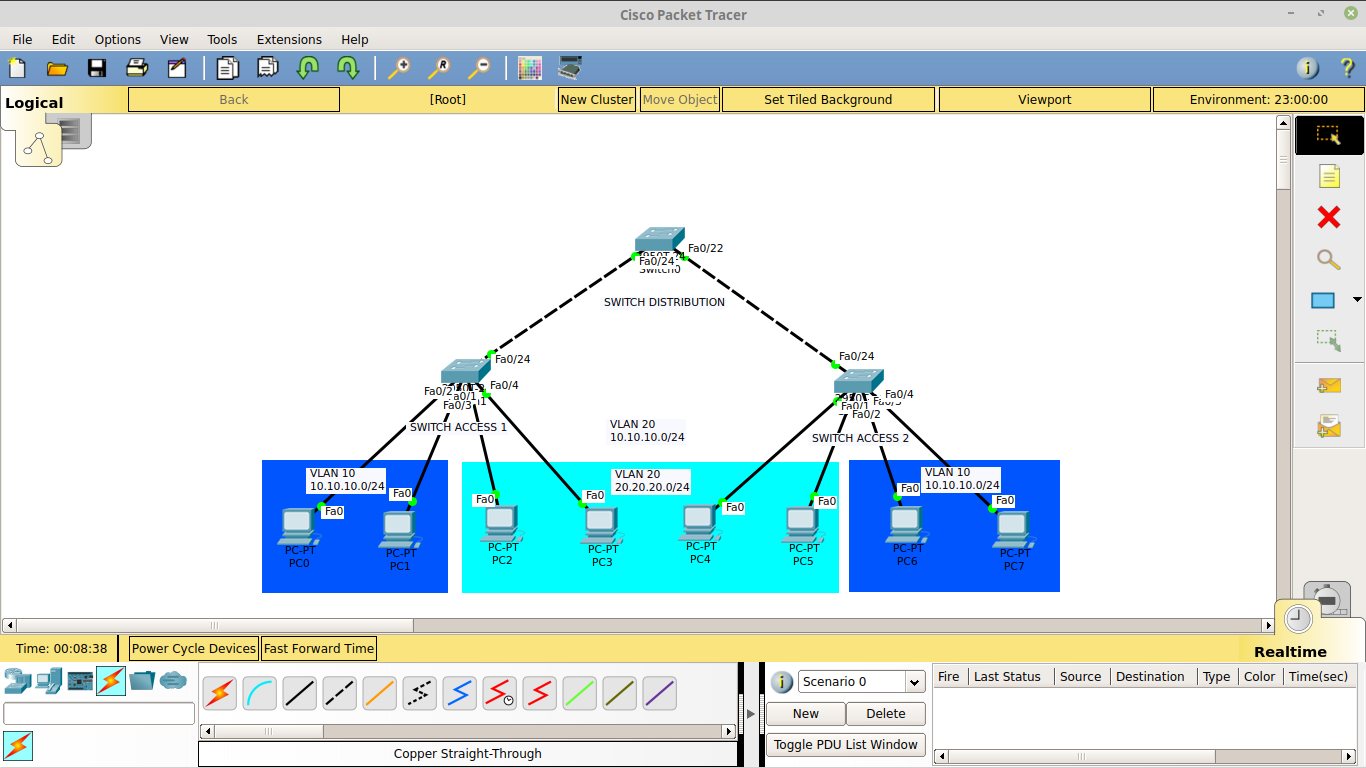Click the Zoom In magnifier toolbar icon
The image size is (1366, 768).
400,67
